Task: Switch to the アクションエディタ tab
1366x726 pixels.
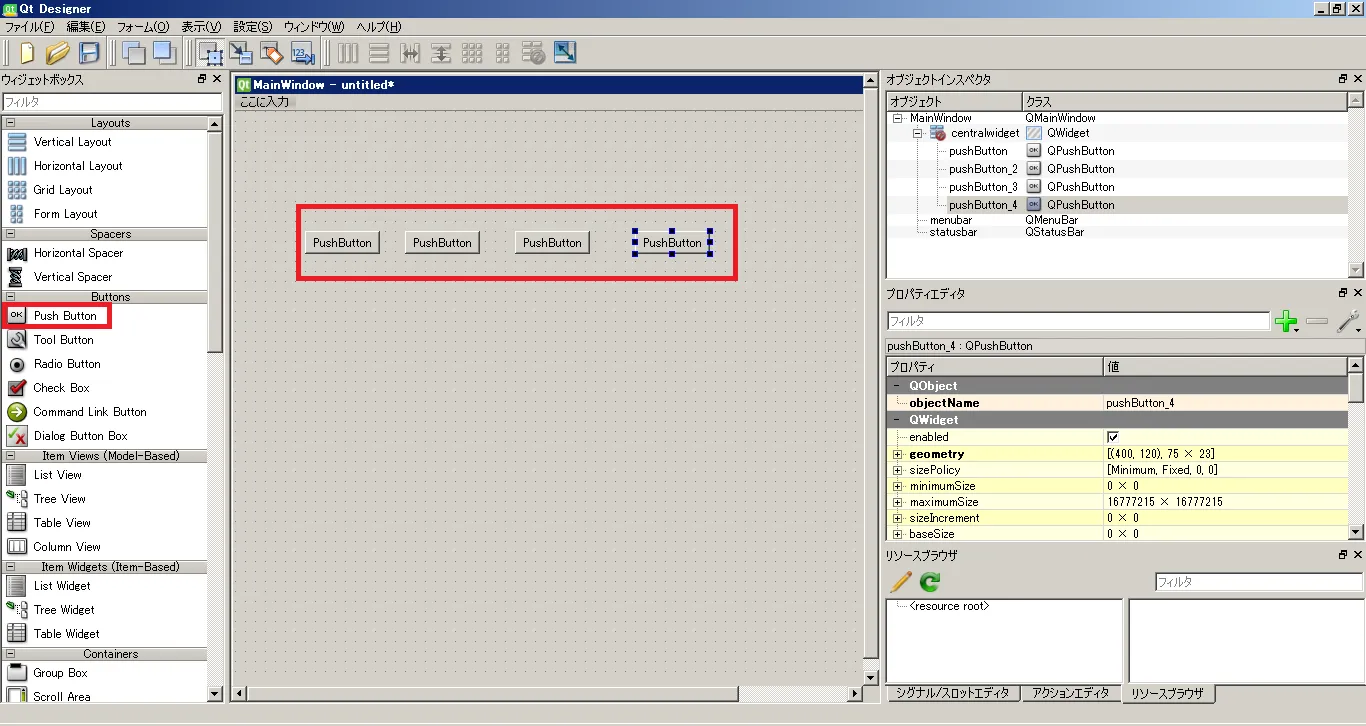Action: pos(1071,693)
